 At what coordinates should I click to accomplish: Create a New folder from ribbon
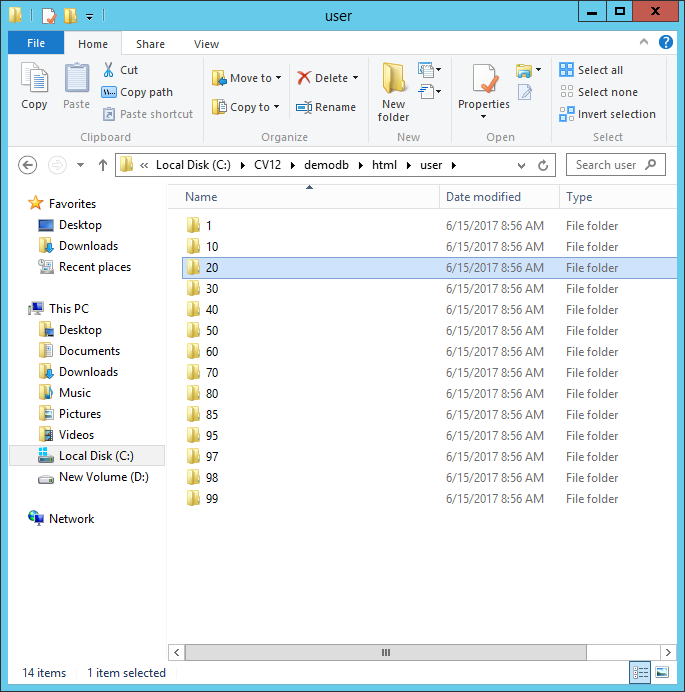coord(393,92)
